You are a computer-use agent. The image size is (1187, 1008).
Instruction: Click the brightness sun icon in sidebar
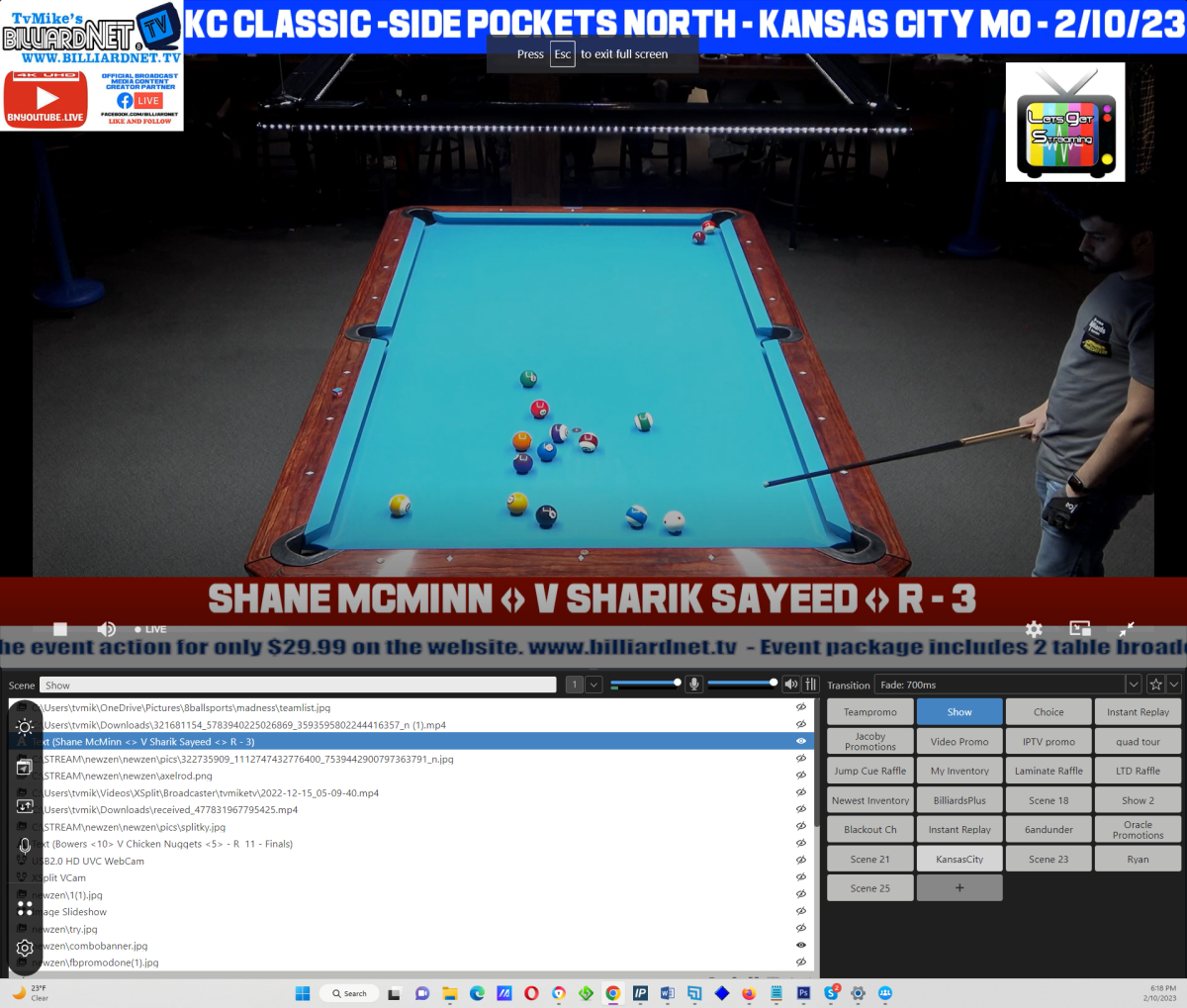click(x=25, y=726)
